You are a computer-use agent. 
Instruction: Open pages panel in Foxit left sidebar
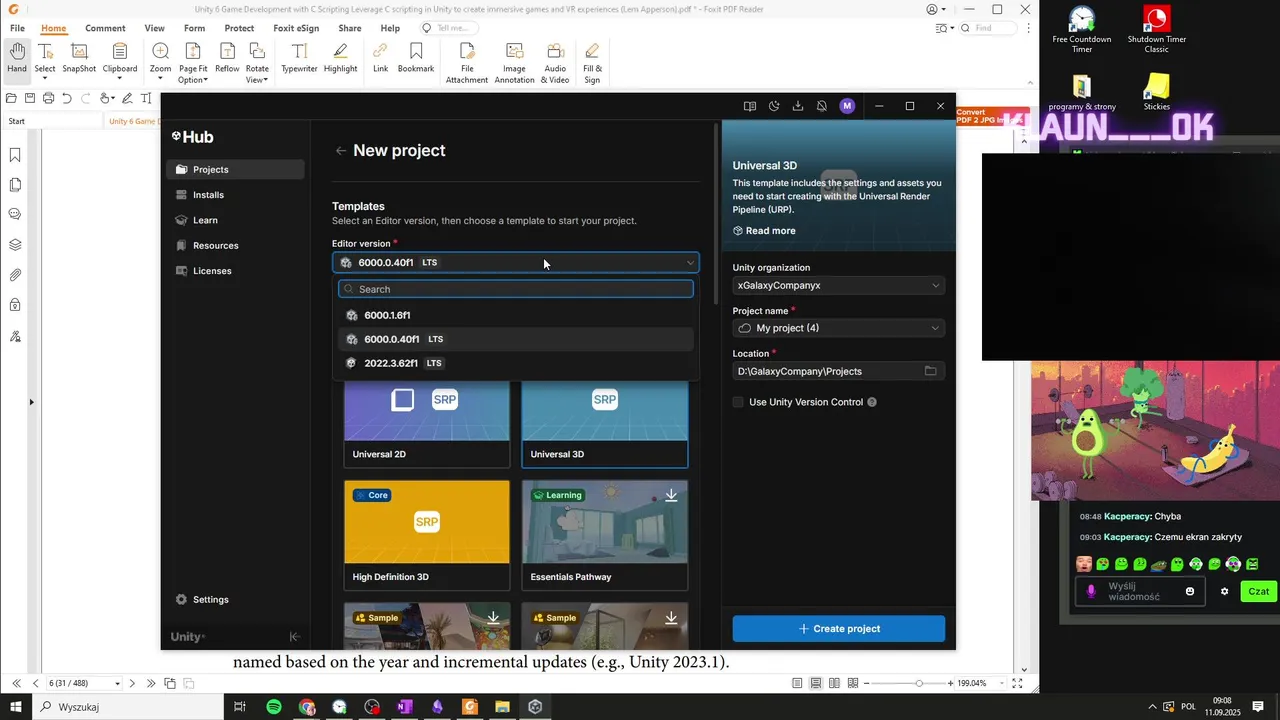15,185
